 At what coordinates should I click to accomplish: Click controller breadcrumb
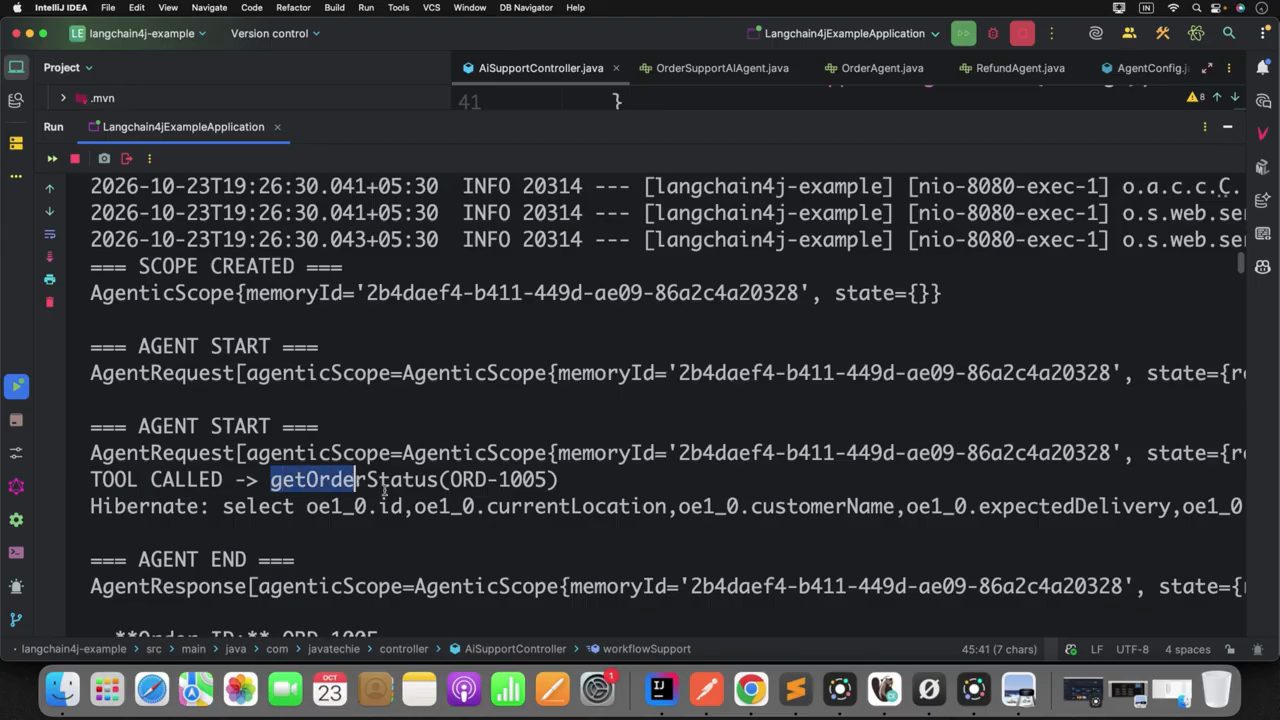(404, 649)
